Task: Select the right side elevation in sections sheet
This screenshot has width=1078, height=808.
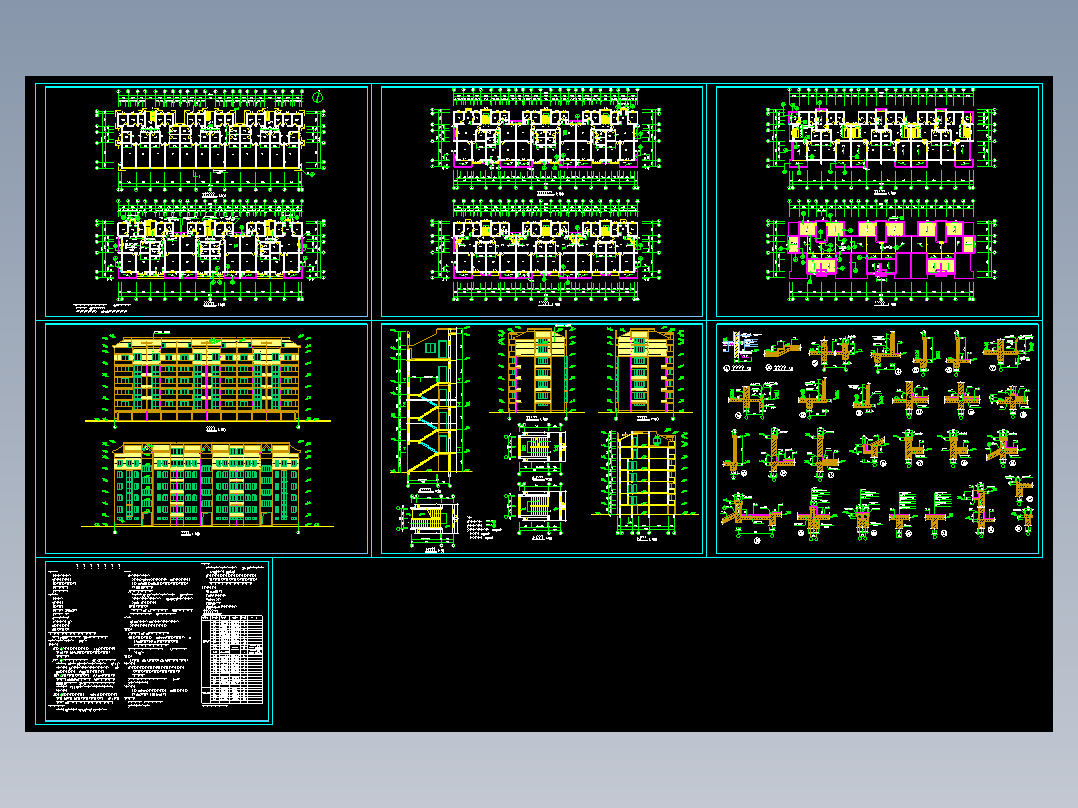Action: pyautogui.click(x=645, y=371)
